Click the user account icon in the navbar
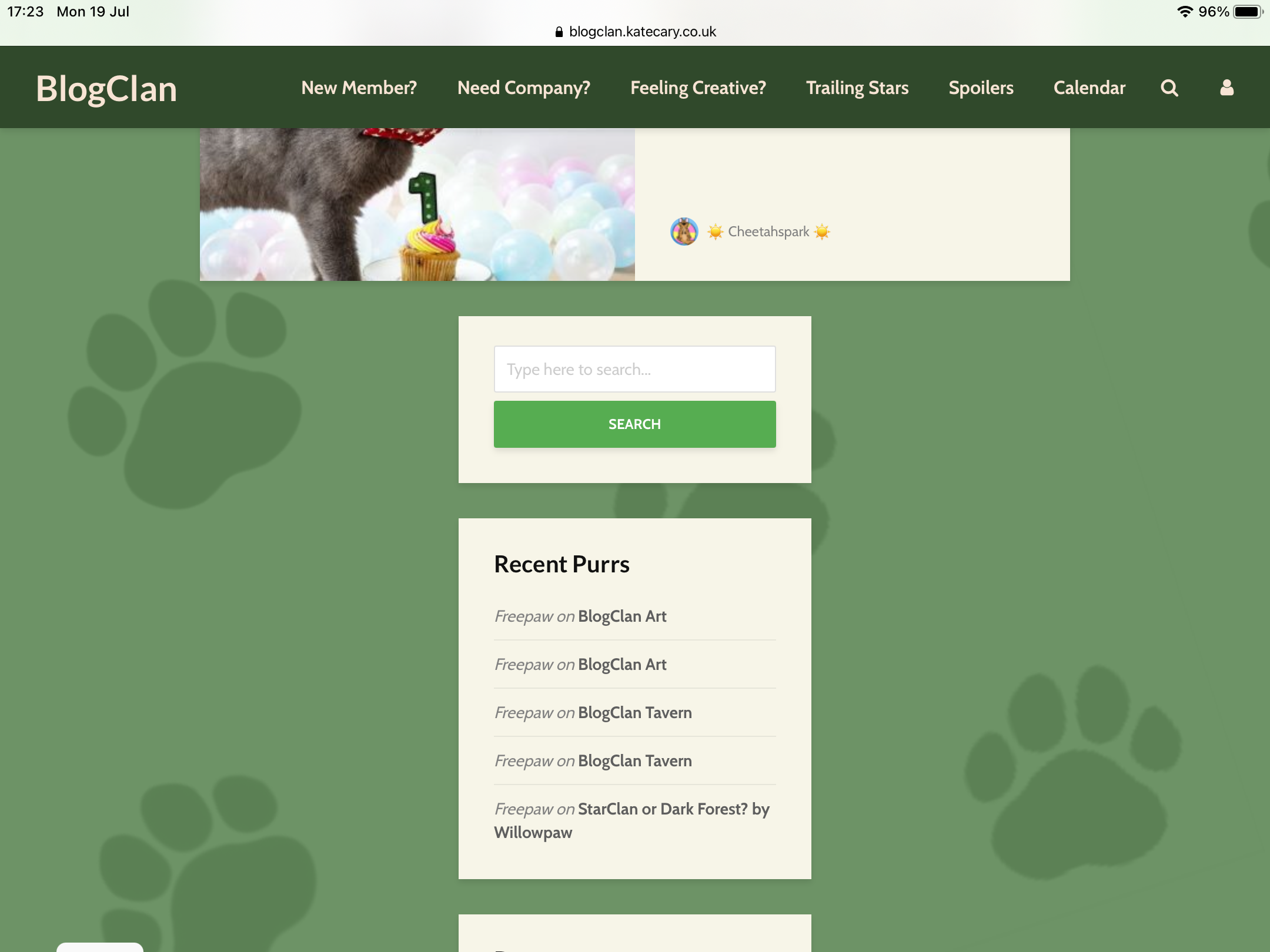This screenshot has width=1270, height=952. [1226, 88]
